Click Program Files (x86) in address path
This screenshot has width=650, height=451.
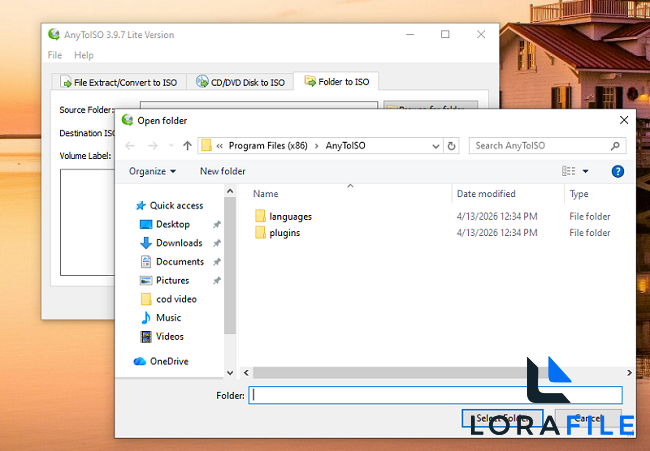tap(268, 145)
